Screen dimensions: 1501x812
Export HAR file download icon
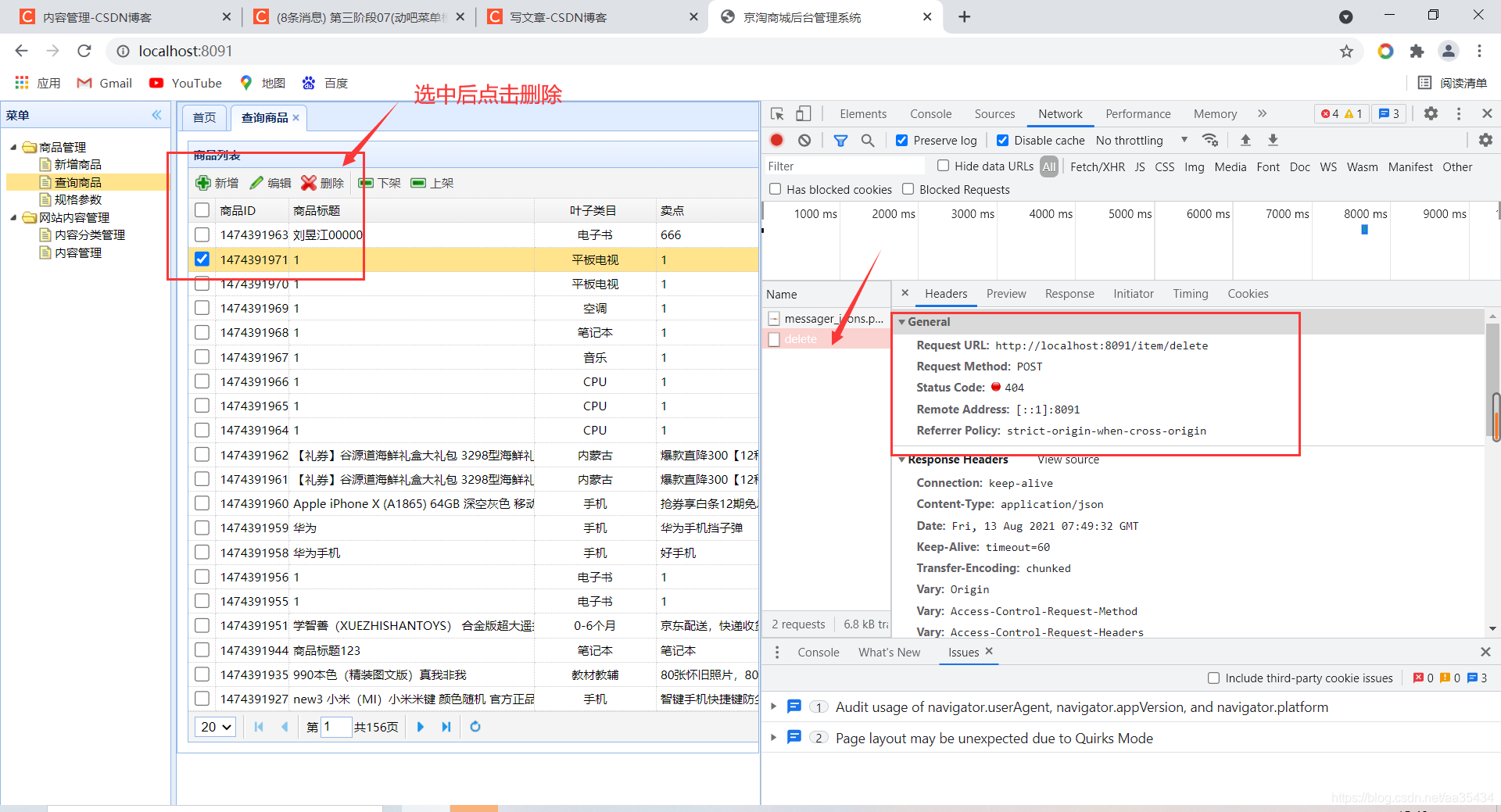pos(1273,140)
